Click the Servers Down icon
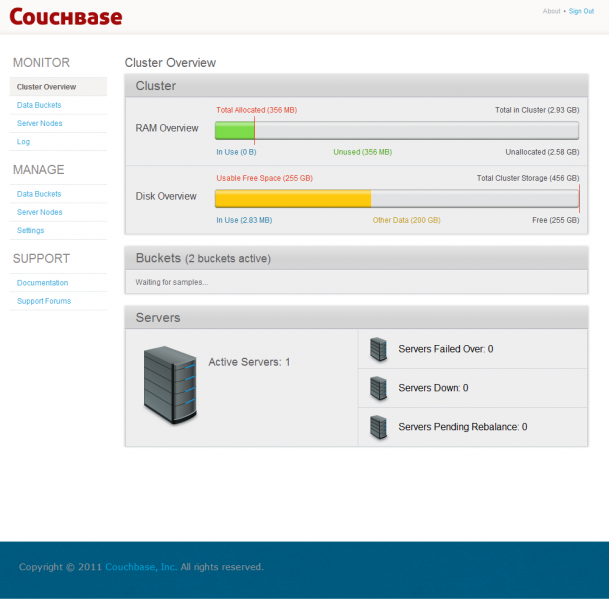Viewport: 609px width, 600px height. 378,388
